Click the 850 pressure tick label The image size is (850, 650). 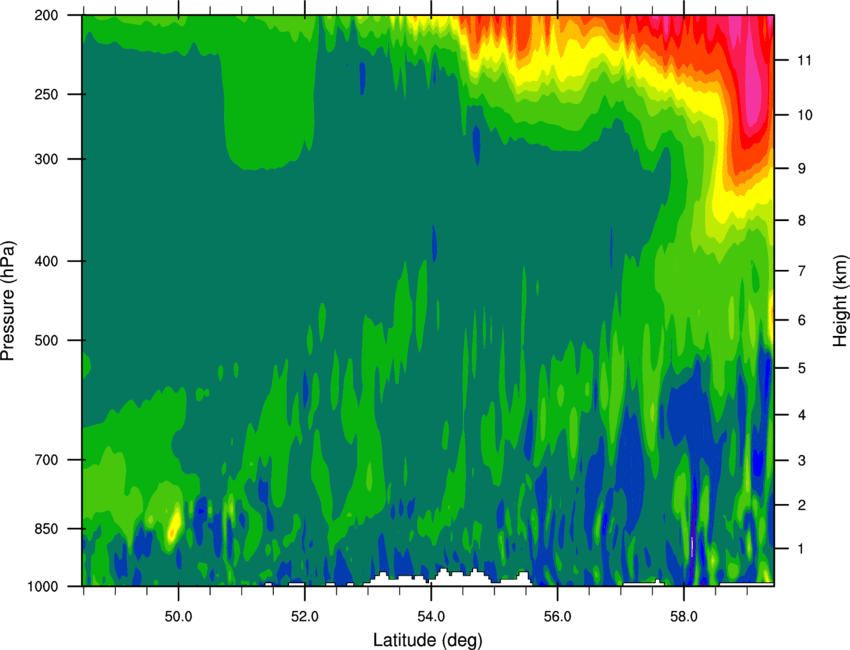click(x=46, y=529)
